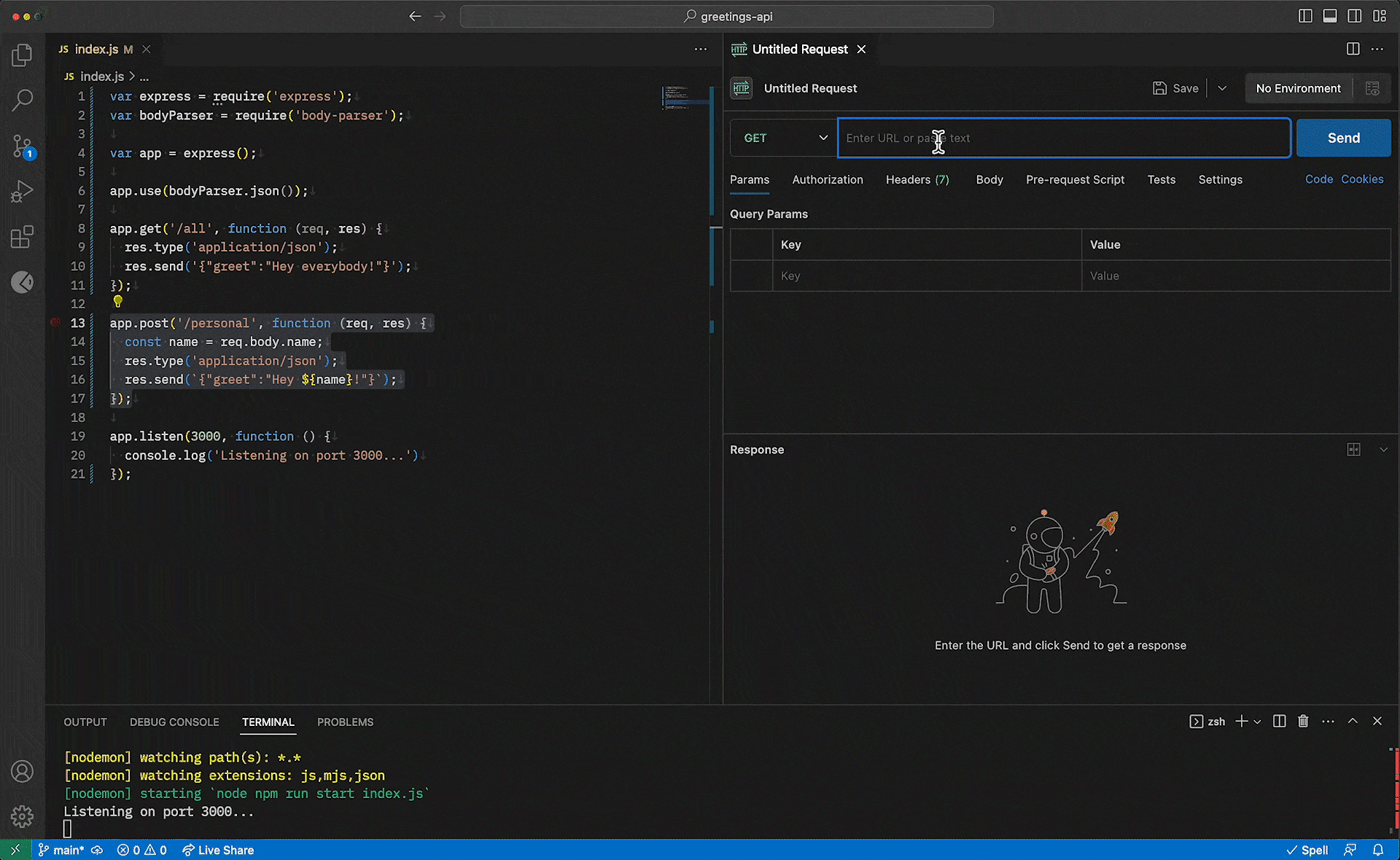The width and height of the screenshot is (1400, 860).
Task: Click the response layout toggle icon
Action: (x=1353, y=450)
